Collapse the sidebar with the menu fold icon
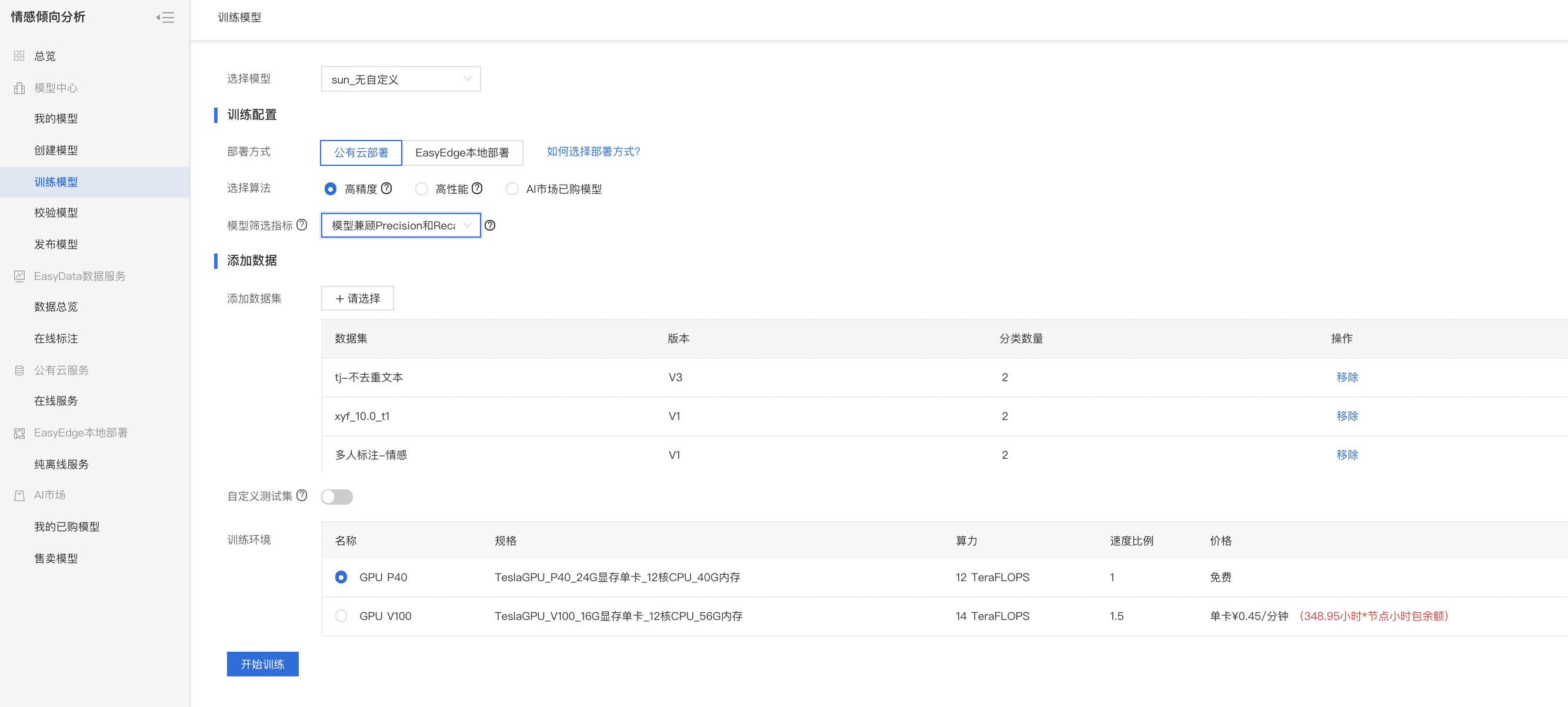 point(165,18)
